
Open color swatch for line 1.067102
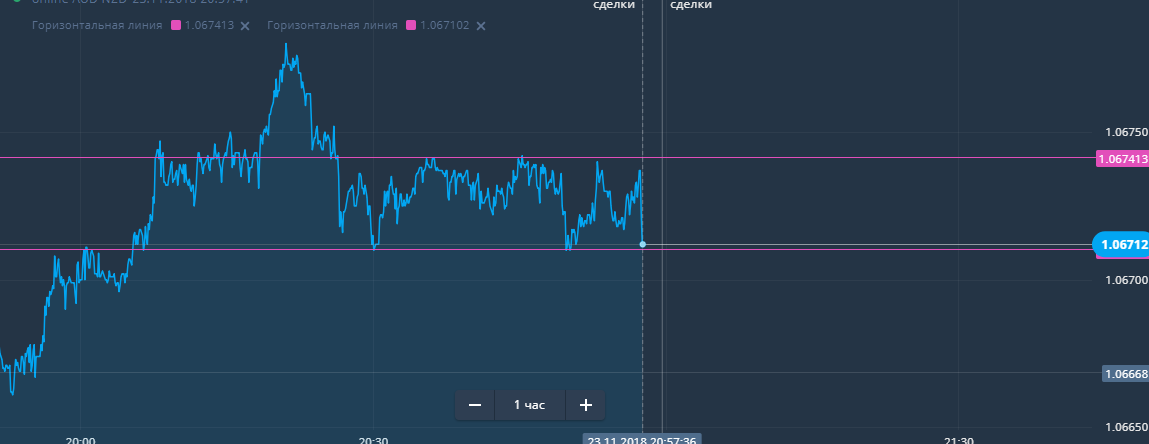click(x=411, y=25)
